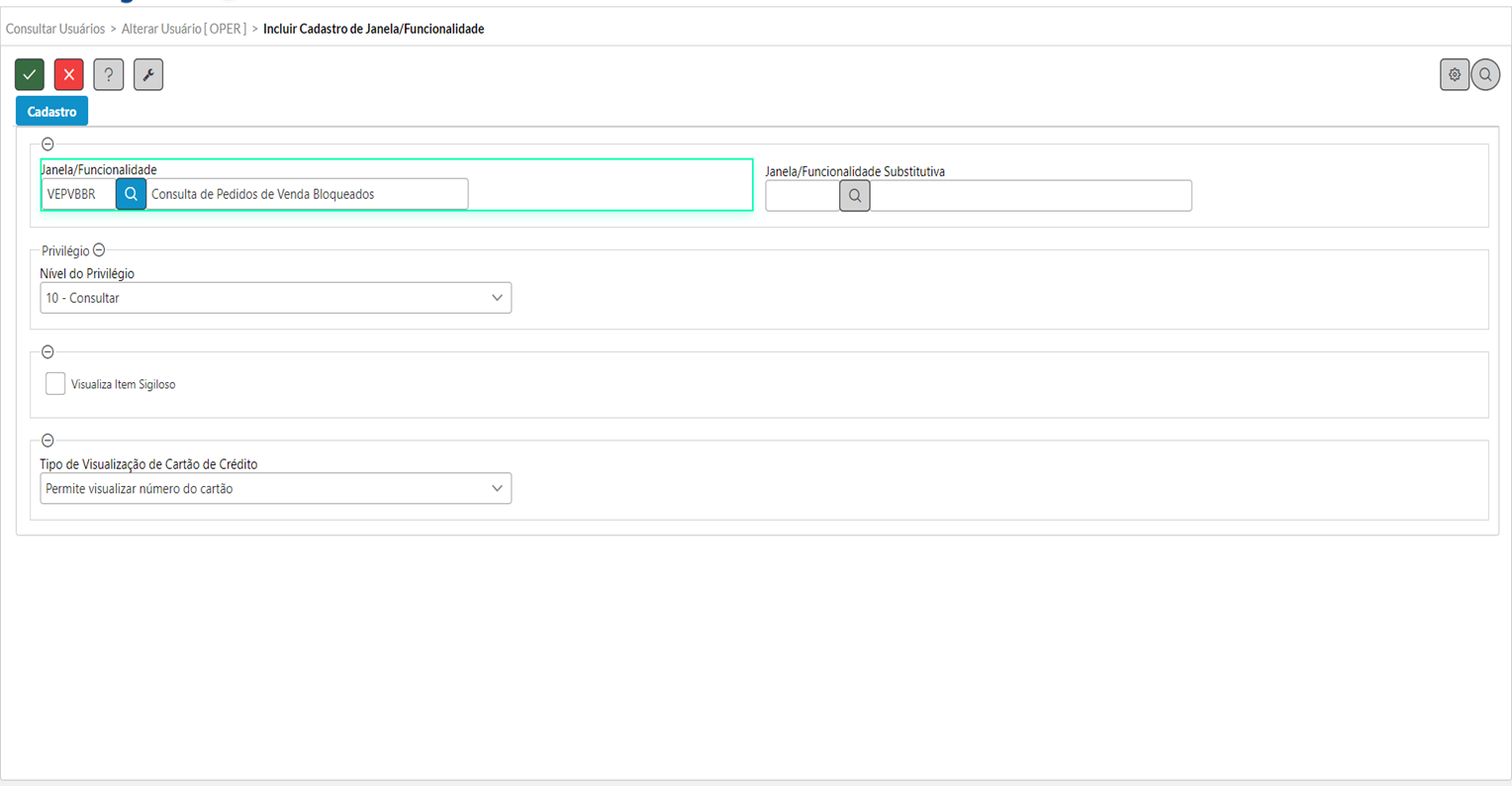Screen dimensions: 1512x786
Task: Click 'Incluir Cadastro de Janela/Funcionalidade' breadcrumb text
Action: (374, 29)
